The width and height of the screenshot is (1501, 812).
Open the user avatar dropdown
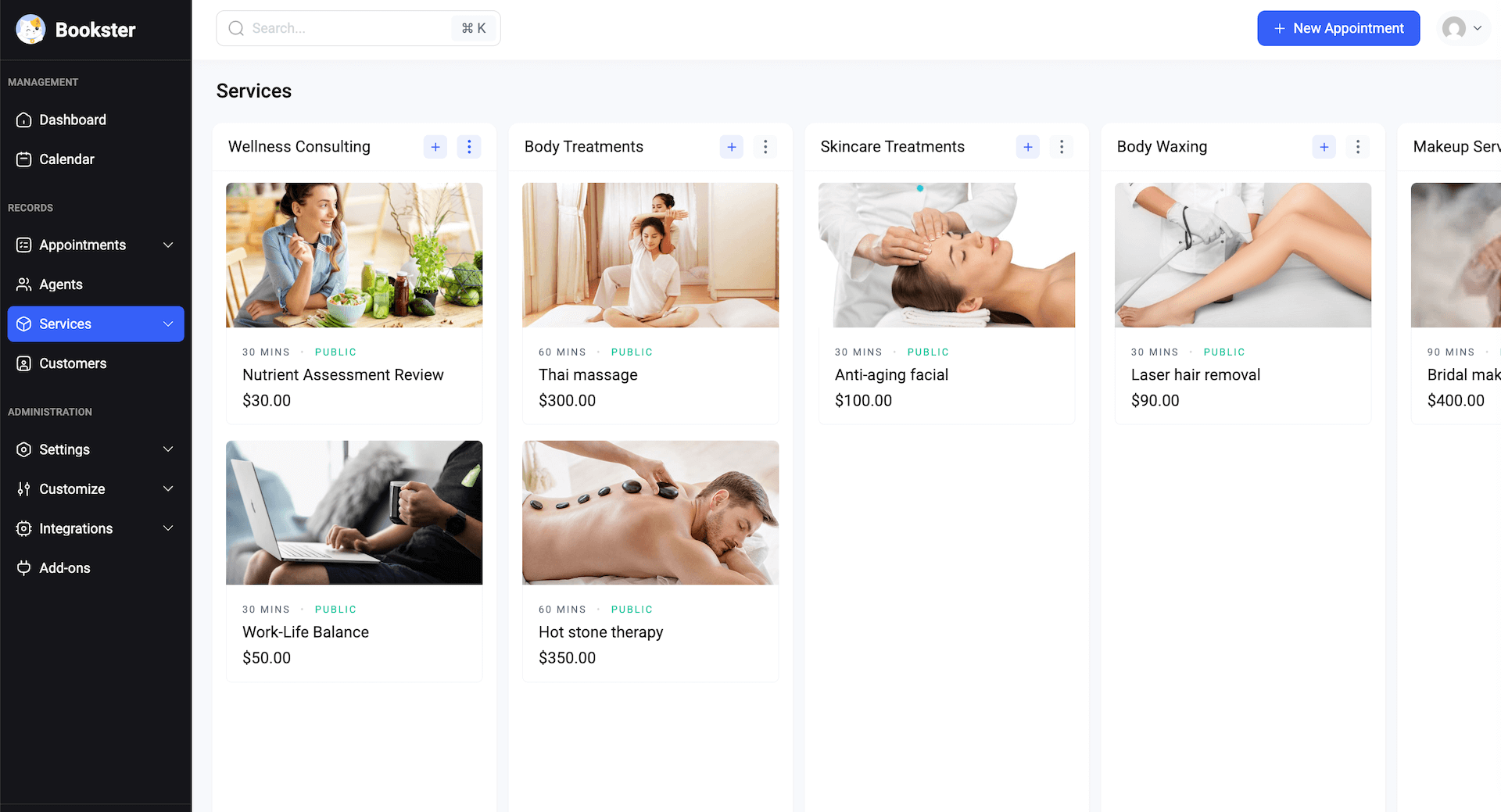coord(1463,29)
